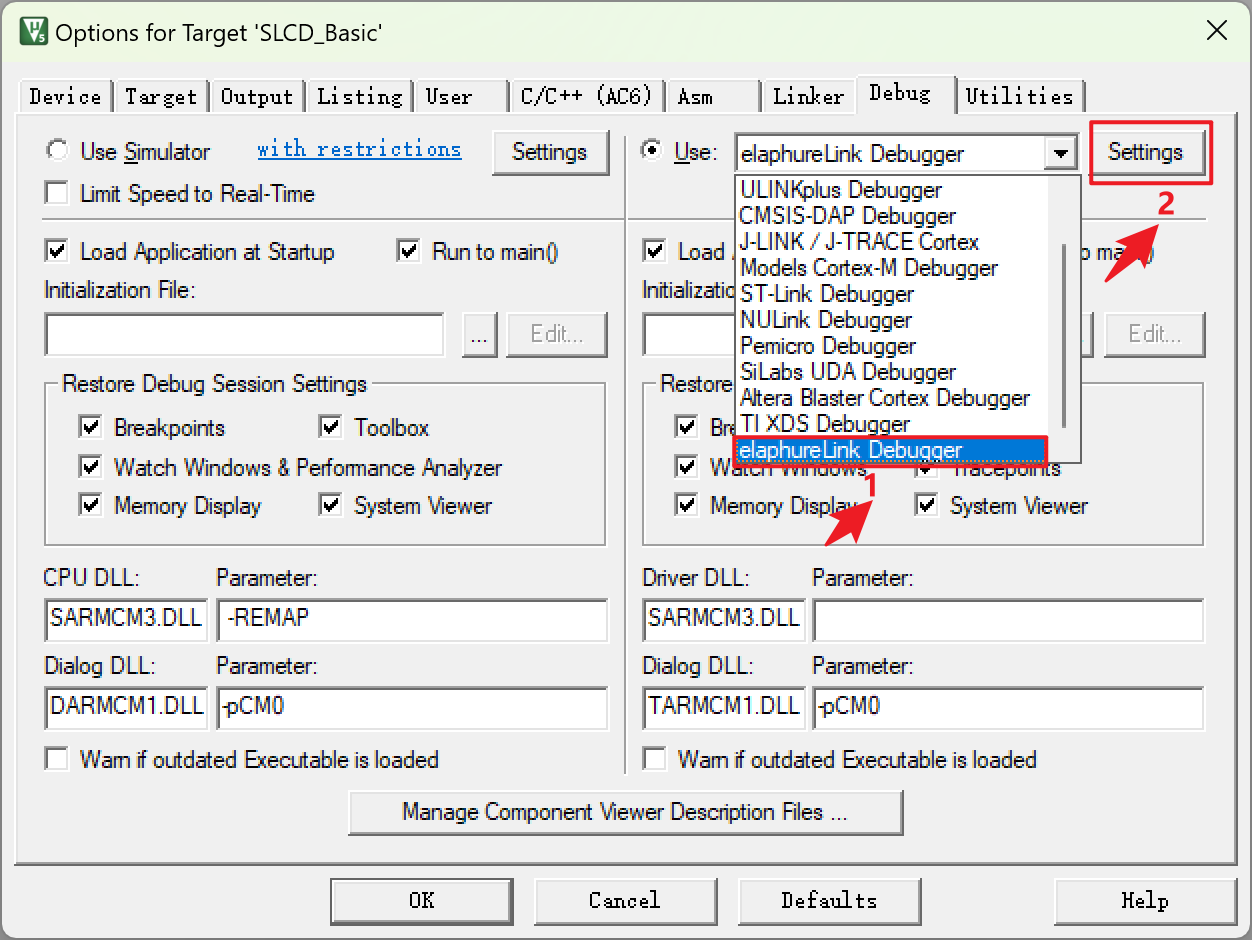
Task: Close the Options for Target dialog
Action: [1216, 31]
